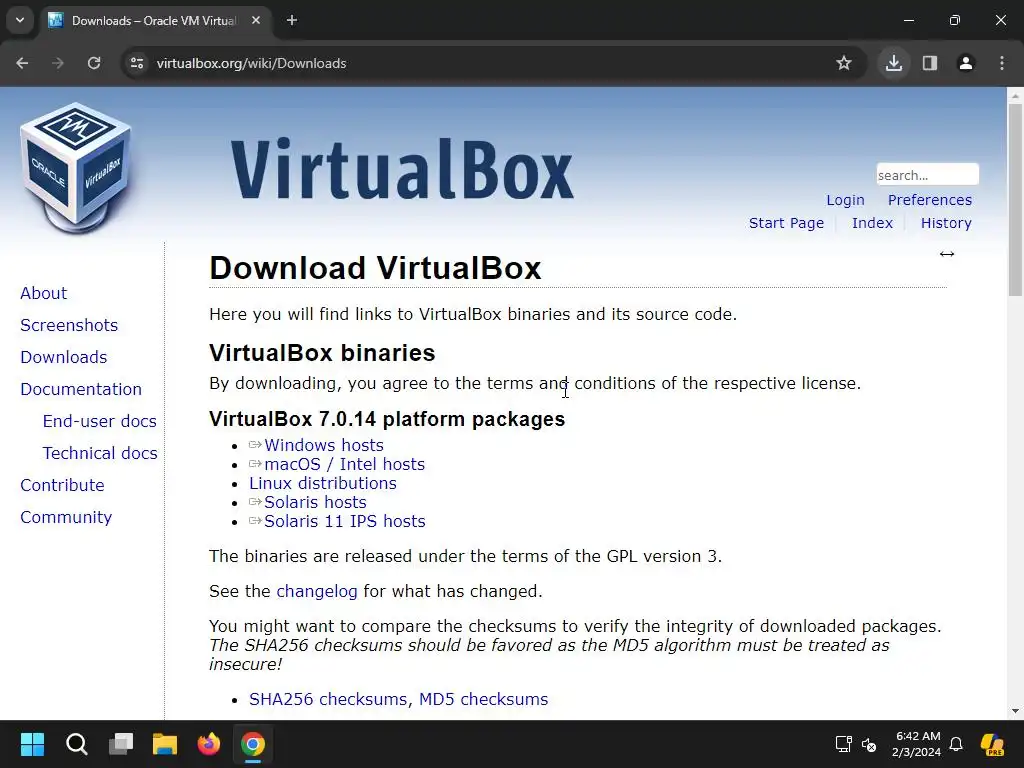
Task: Open the Chrome profile icon
Action: 966,63
